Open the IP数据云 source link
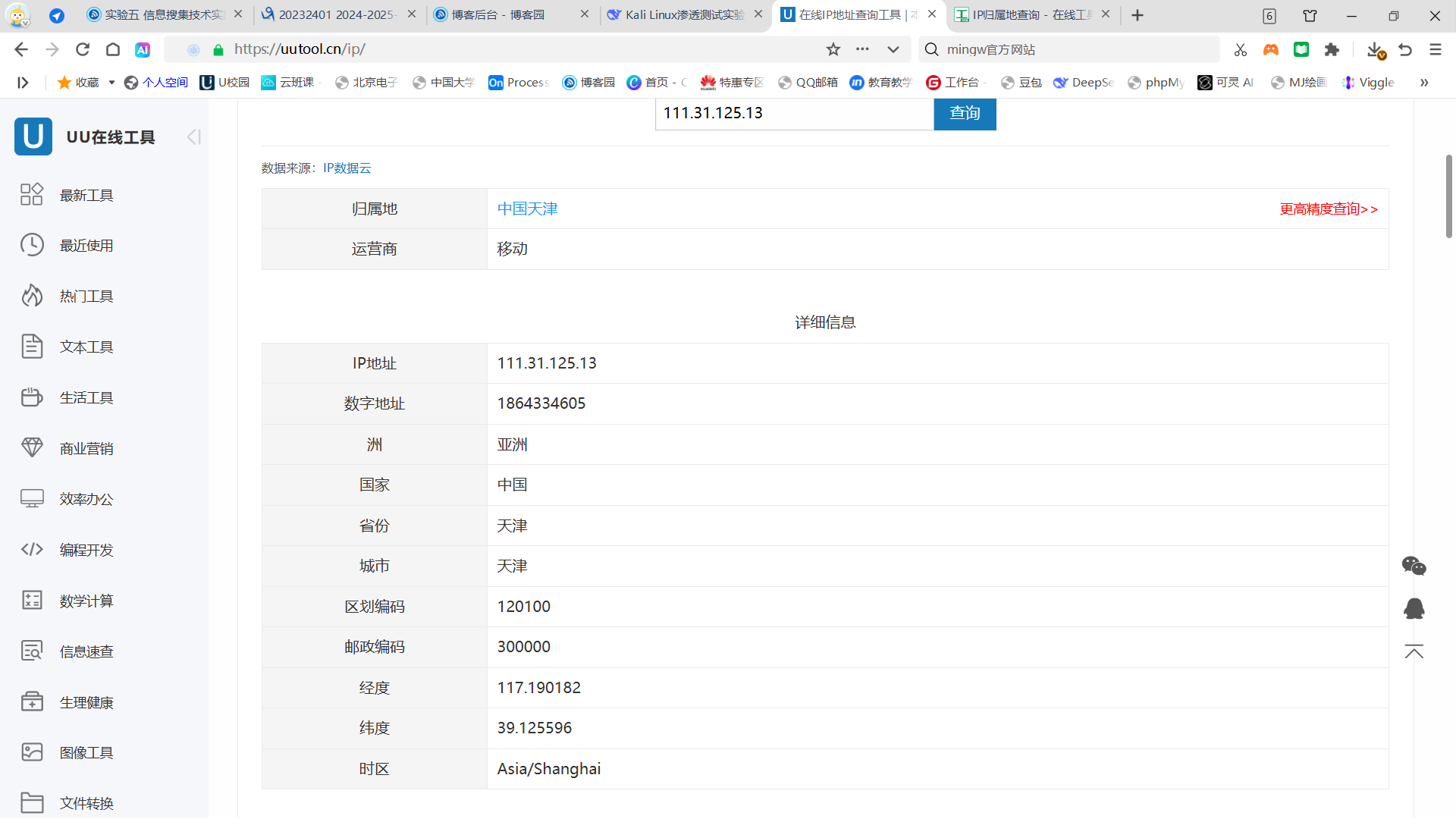This screenshot has width=1456, height=819. click(x=347, y=168)
